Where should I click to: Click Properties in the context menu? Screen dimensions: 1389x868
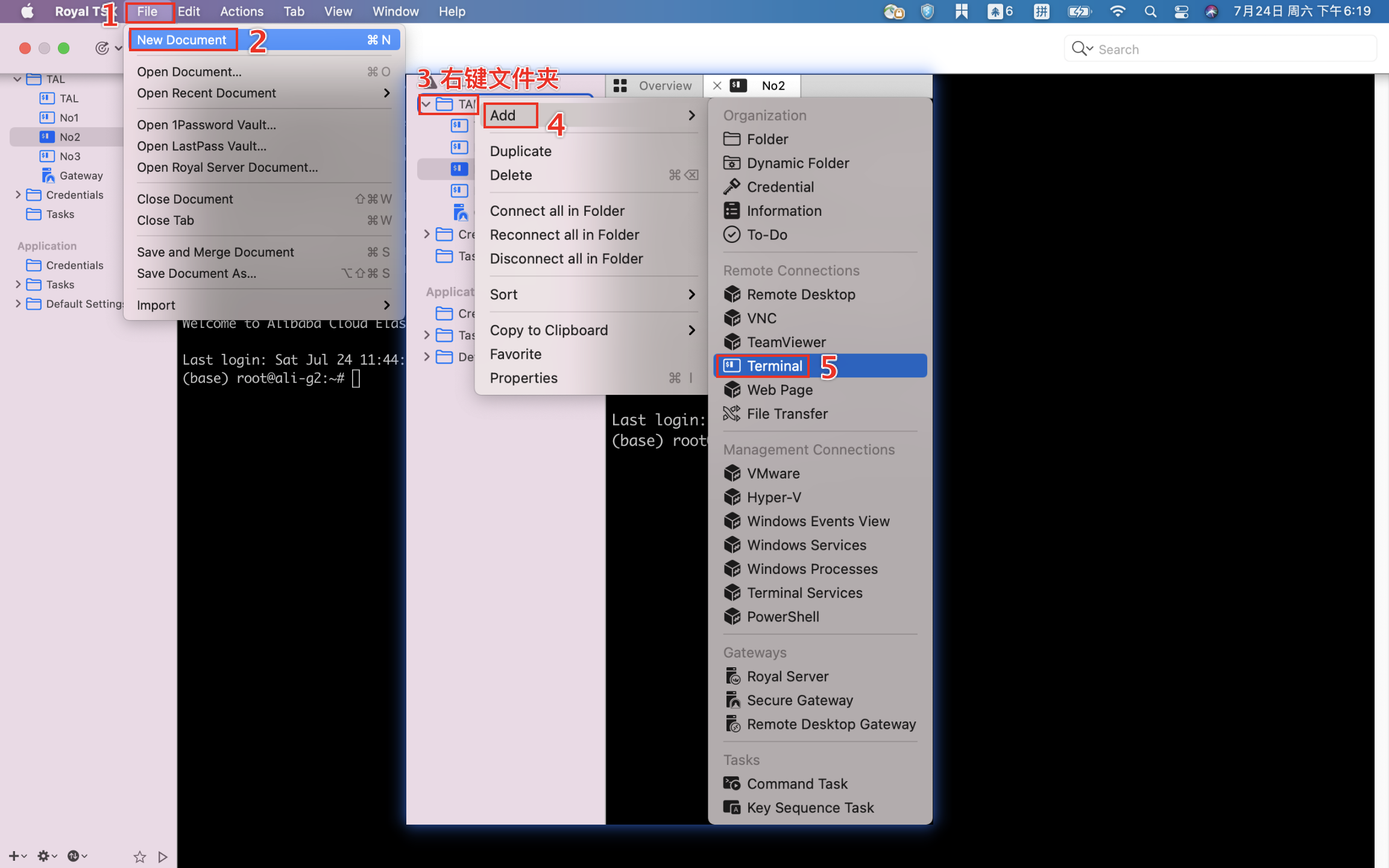pyautogui.click(x=591, y=378)
